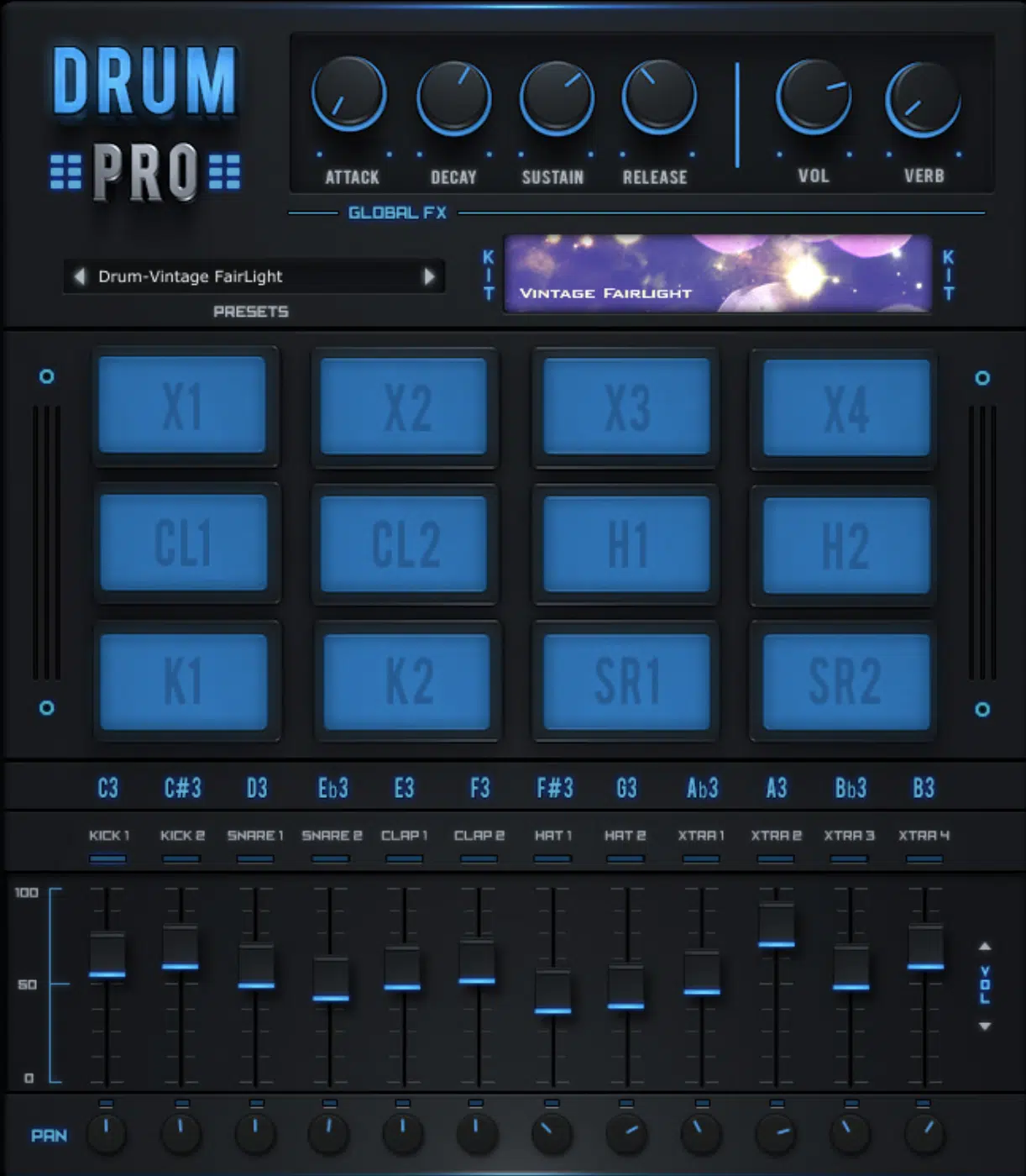Hit the X3 drum pad
1026x1176 pixels.
626,407
